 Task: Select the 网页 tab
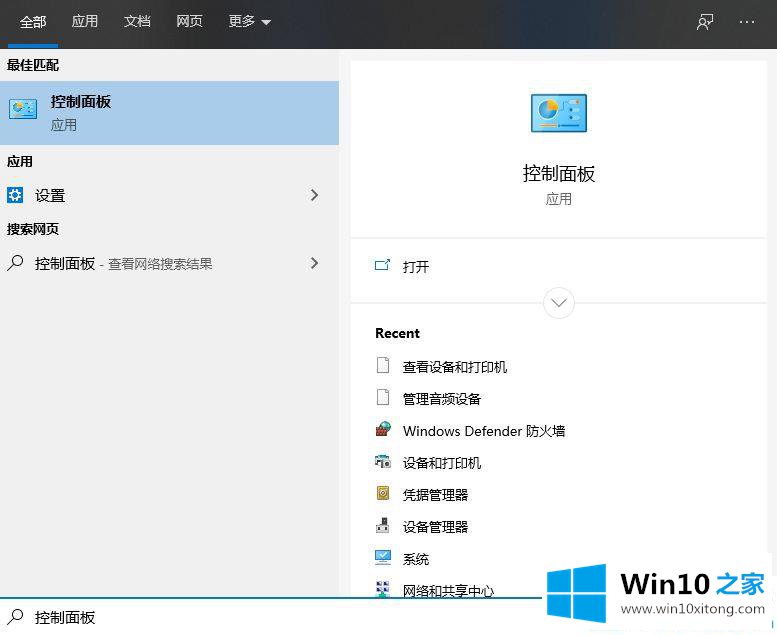click(x=189, y=22)
